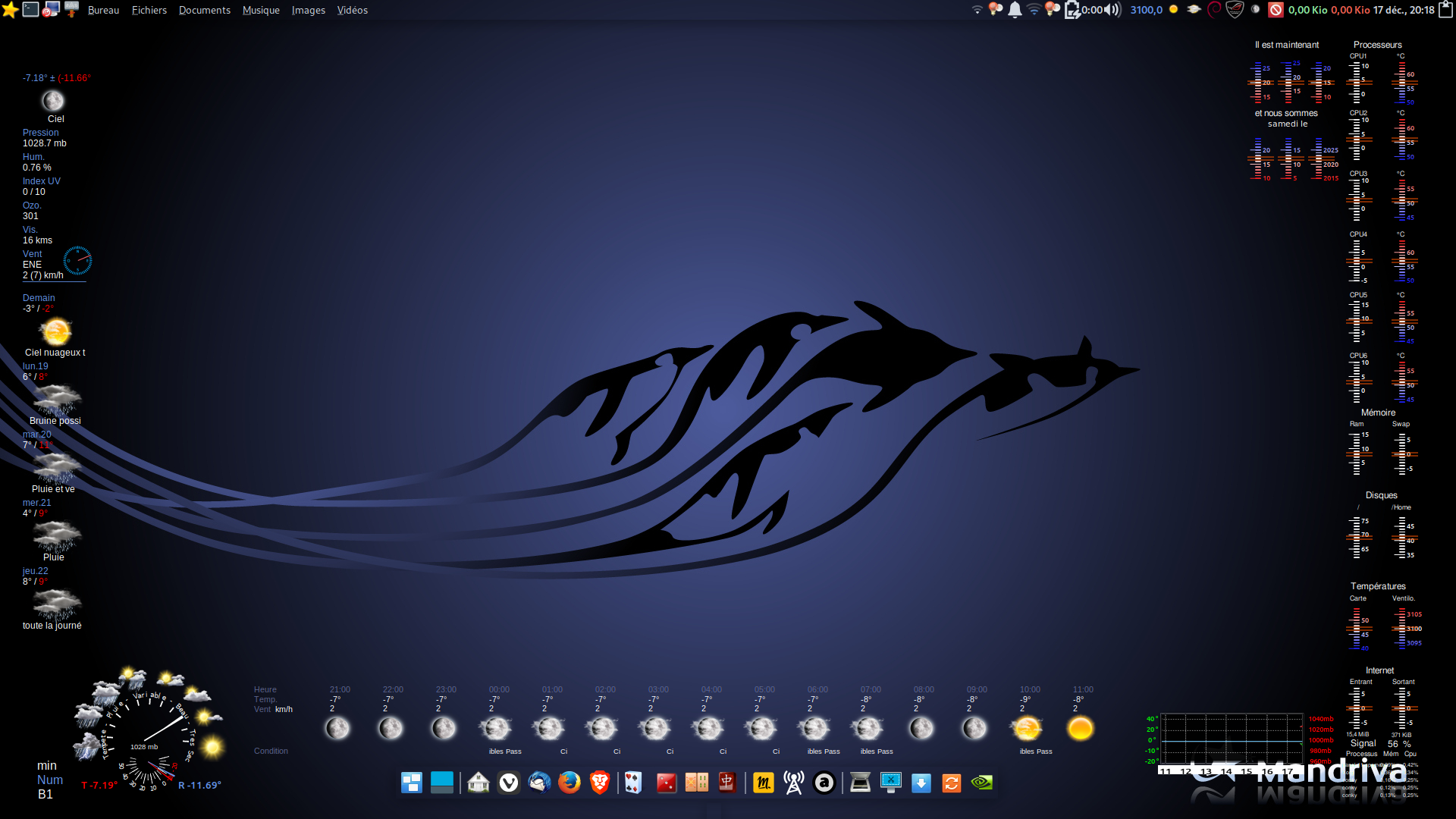Screen dimensions: 1456x819
Task: Open the Documents menu
Action: pos(204,10)
